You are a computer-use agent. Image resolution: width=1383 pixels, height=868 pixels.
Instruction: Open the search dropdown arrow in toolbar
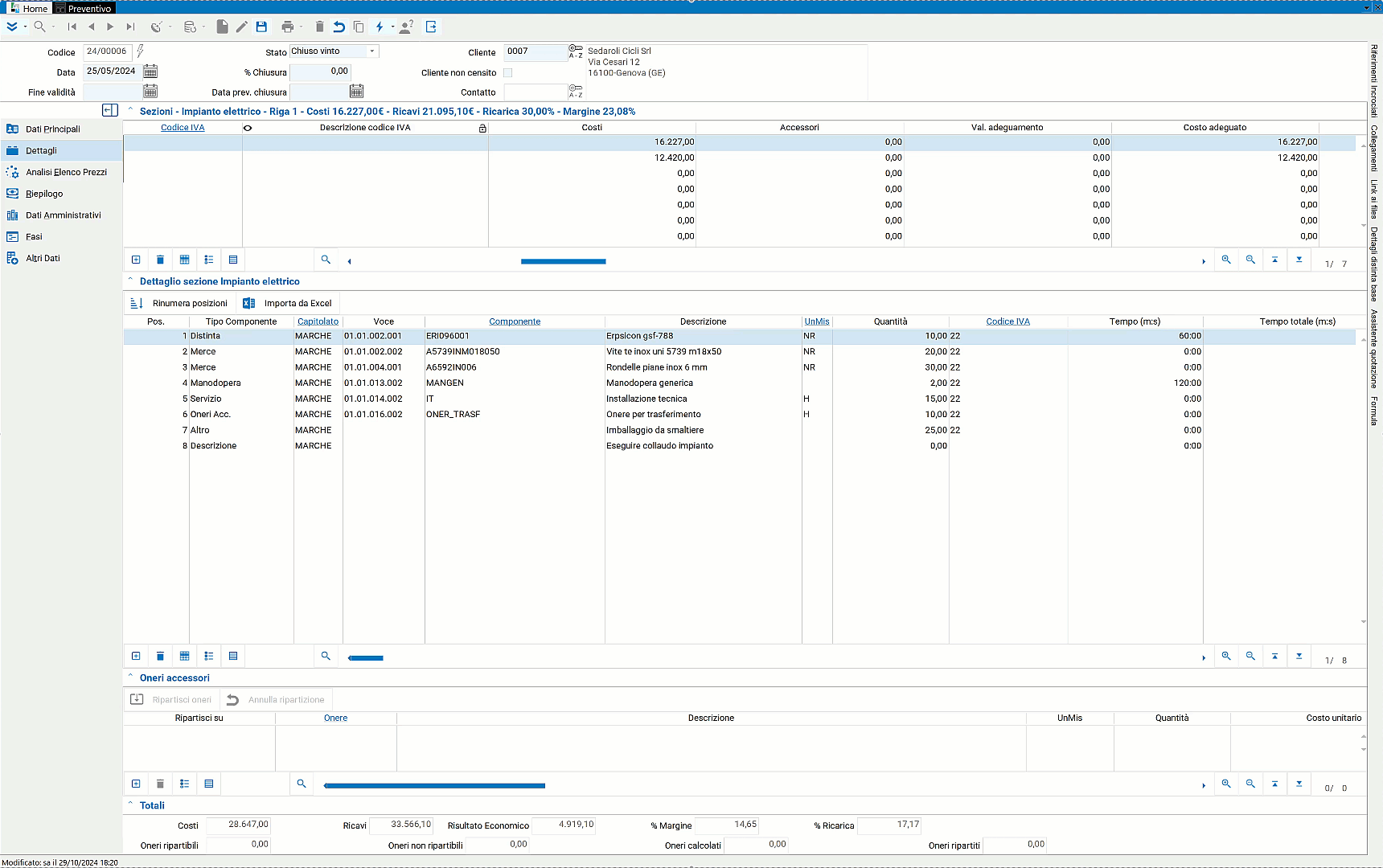53,27
